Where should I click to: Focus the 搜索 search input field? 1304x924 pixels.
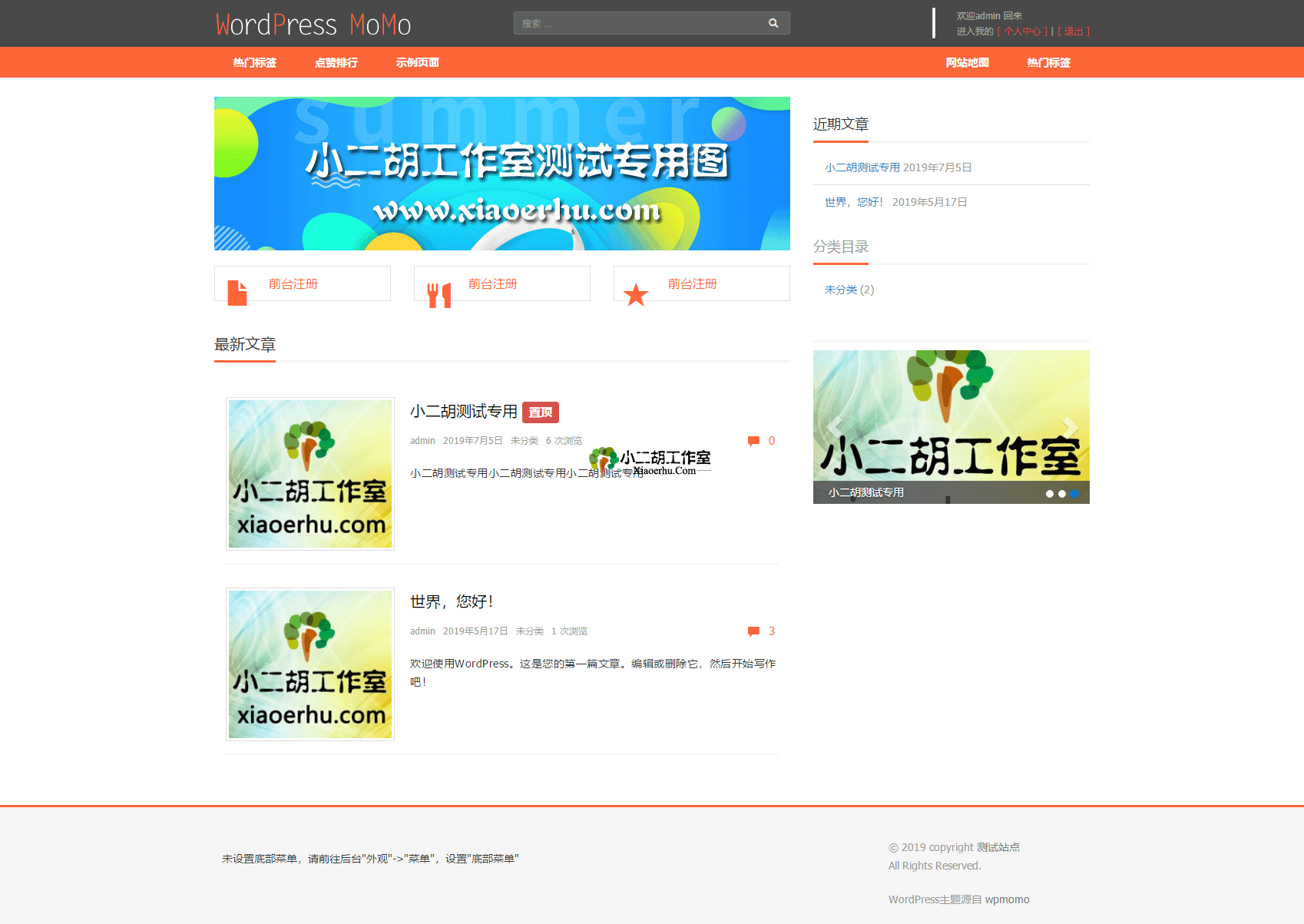click(x=637, y=23)
